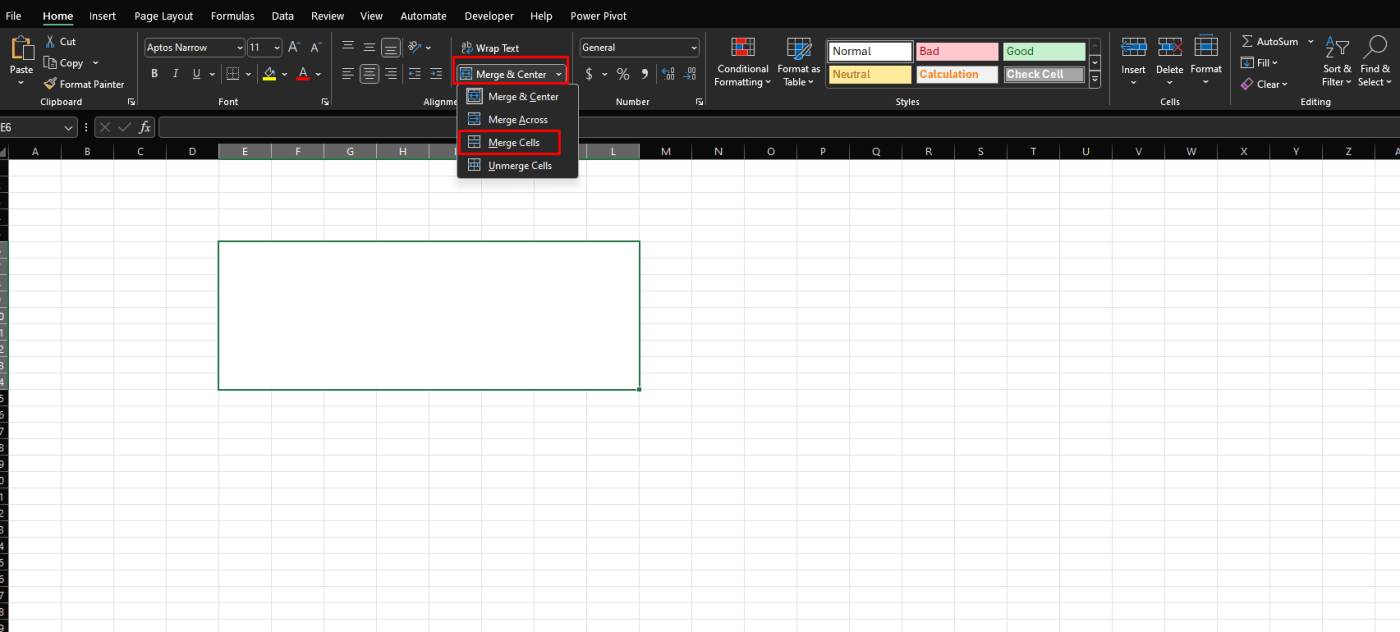Apply the Good cell style
Viewport: 1400px width, 632px height.
[1044, 51]
